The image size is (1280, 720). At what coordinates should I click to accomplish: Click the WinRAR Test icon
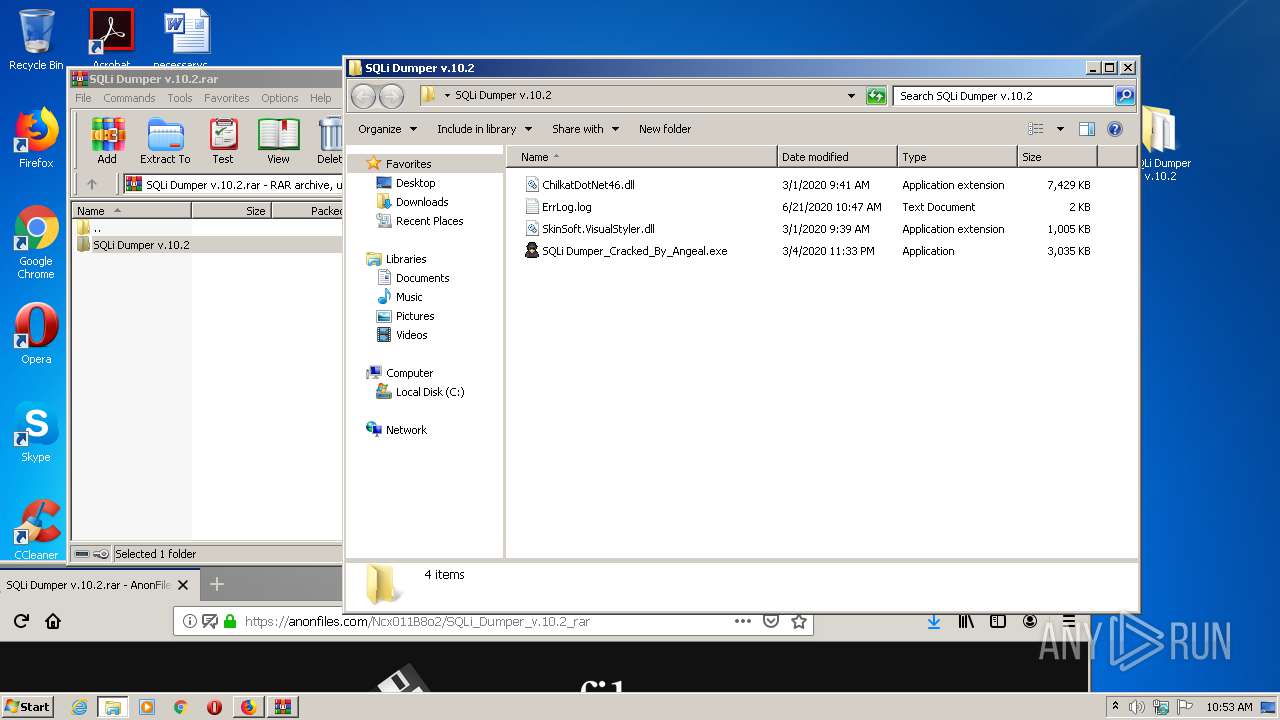point(223,140)
